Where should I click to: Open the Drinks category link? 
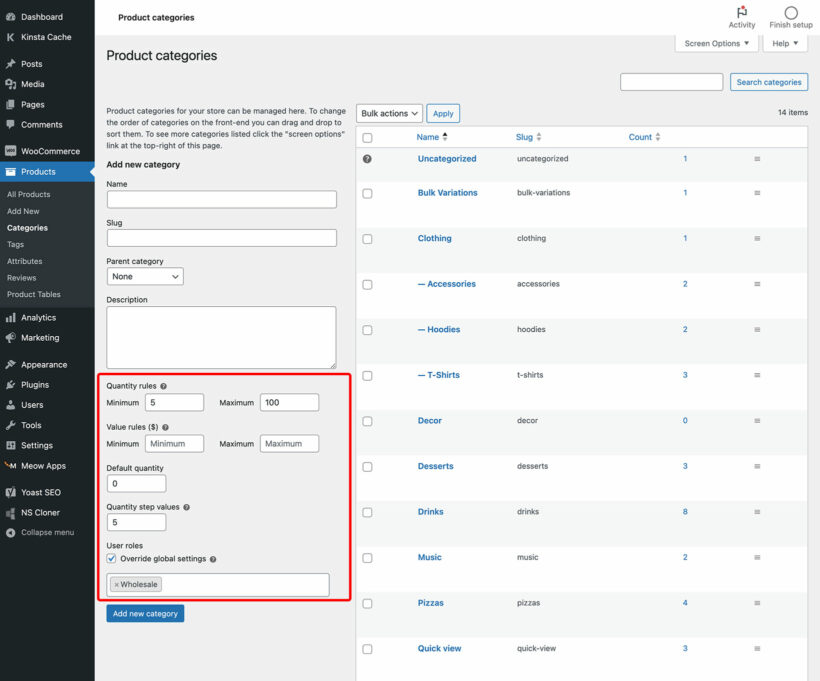430,511
